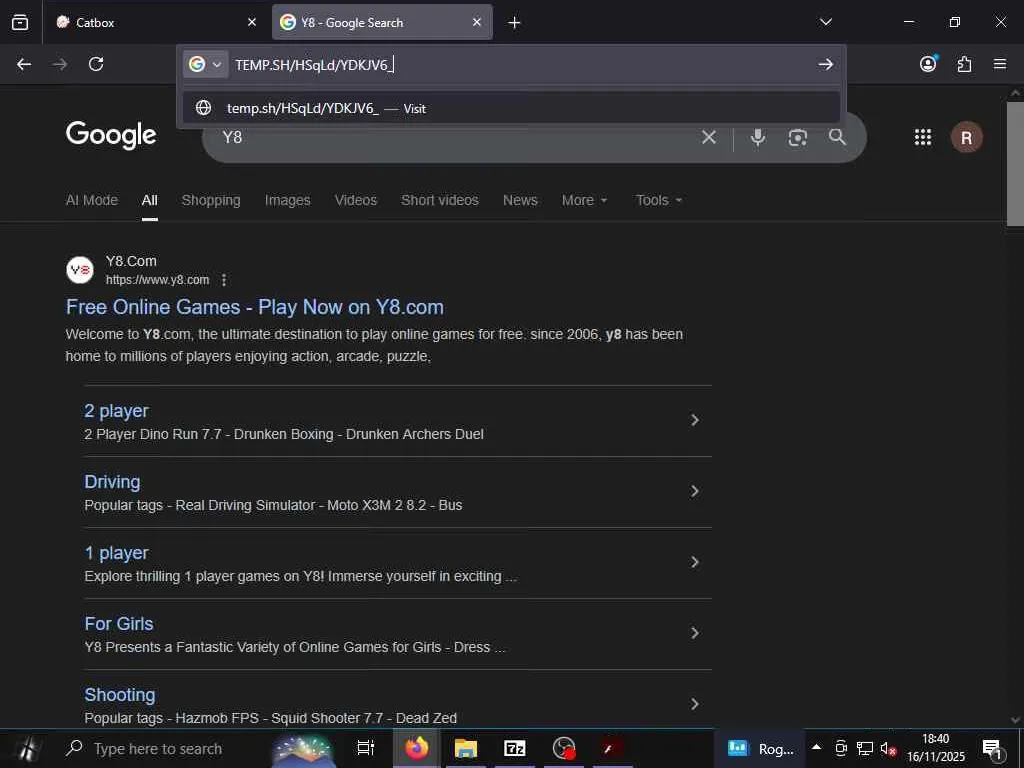Open the dark red taskbar app
The height and width of the screenshot is (768, 1024).
[x=611, y=748]
